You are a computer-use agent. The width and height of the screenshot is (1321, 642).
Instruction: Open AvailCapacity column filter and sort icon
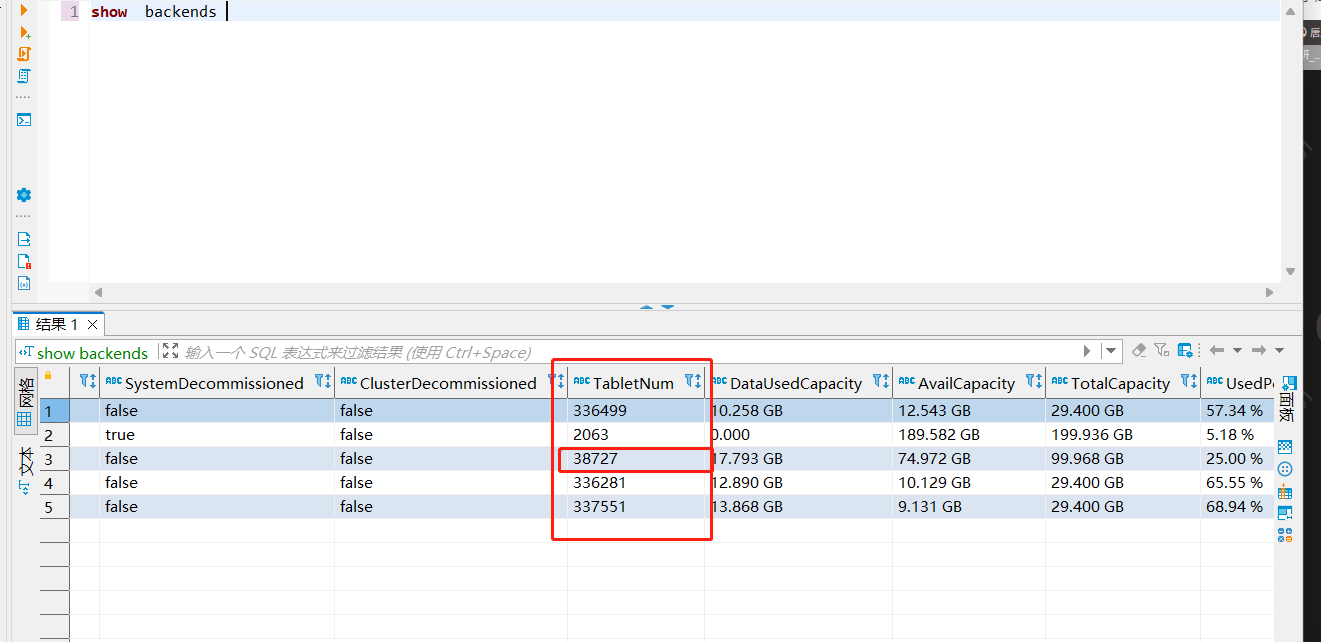tap(1034, 381)
